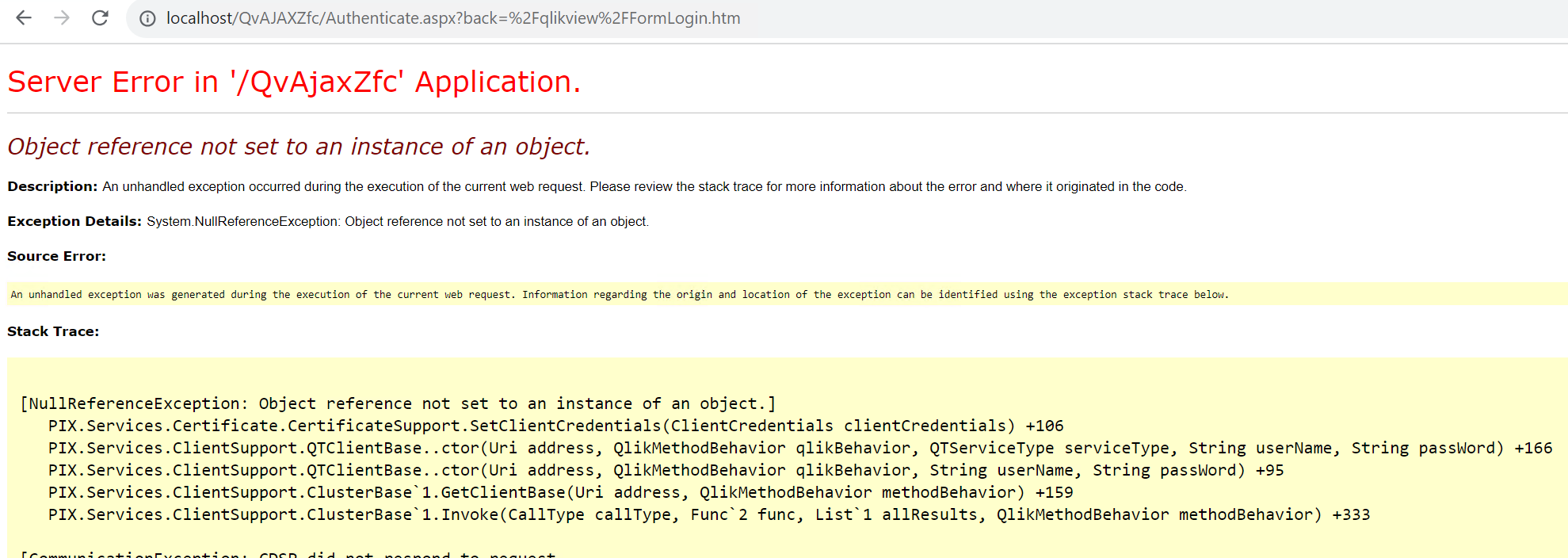Click the address bar URL
Screen dimensions: 1568x558
[452, 18]
